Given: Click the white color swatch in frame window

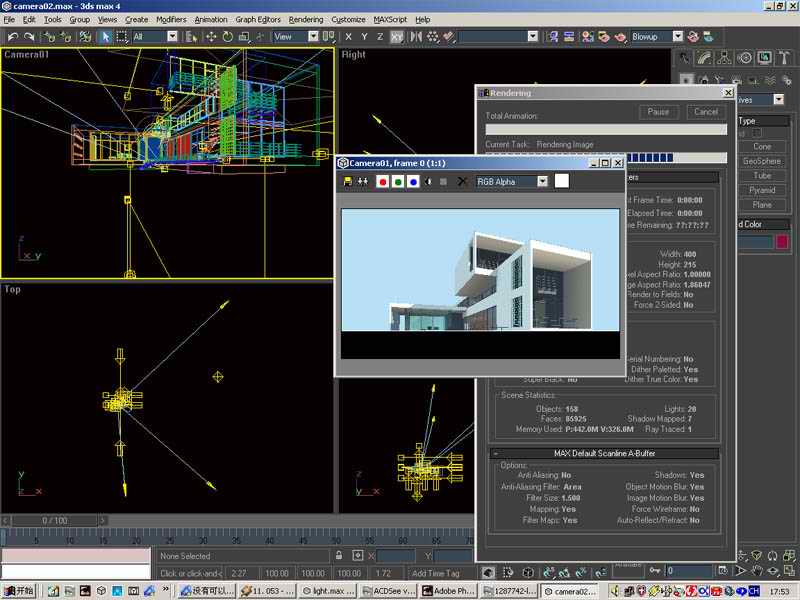Looking at the screenshot, I should click(562, 182).
